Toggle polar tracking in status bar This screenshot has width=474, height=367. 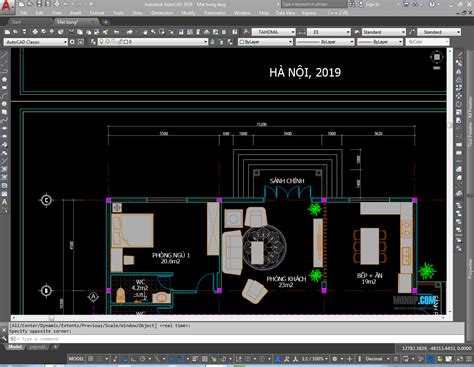pyautogui.click(x=142, y=359)
